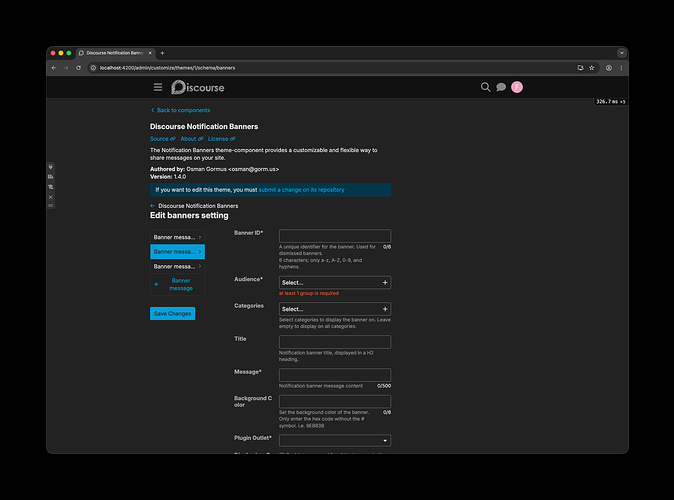
Task: Click the plus icon on Categories selector
Action: [385, 309]
